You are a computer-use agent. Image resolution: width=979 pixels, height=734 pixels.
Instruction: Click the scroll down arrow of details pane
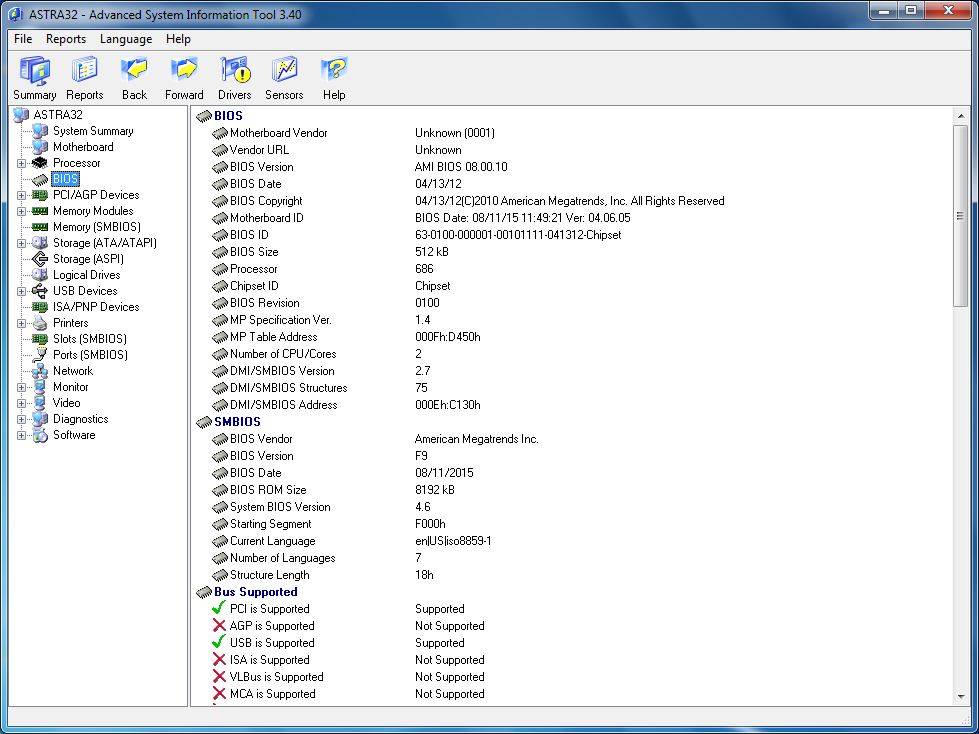(x=960, y=697)
